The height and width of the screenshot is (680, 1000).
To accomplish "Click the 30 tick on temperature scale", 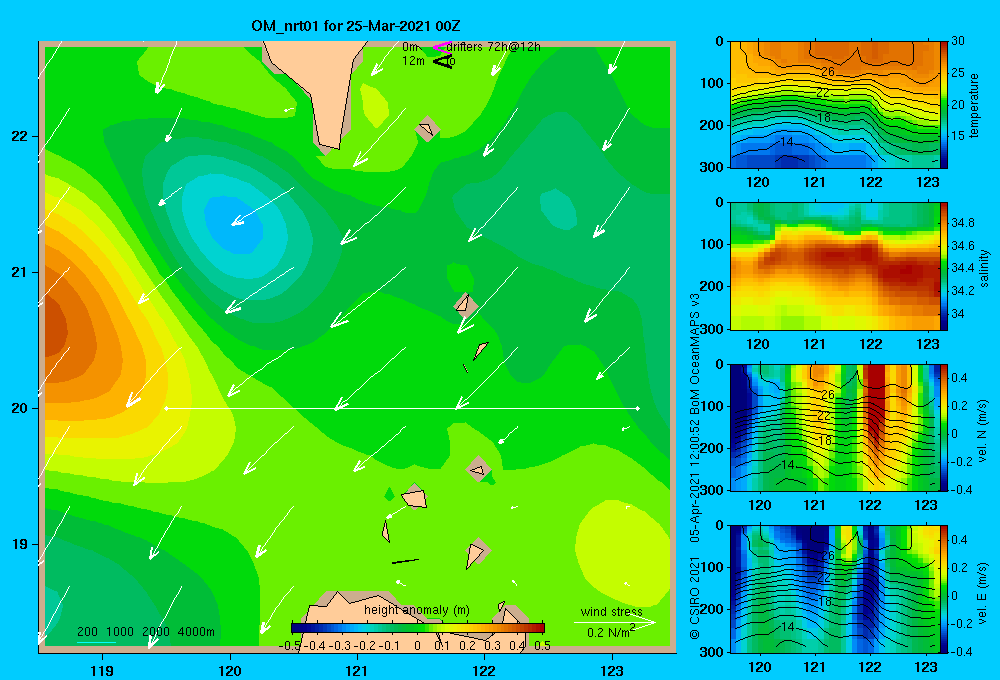I will tap(958, 41).
